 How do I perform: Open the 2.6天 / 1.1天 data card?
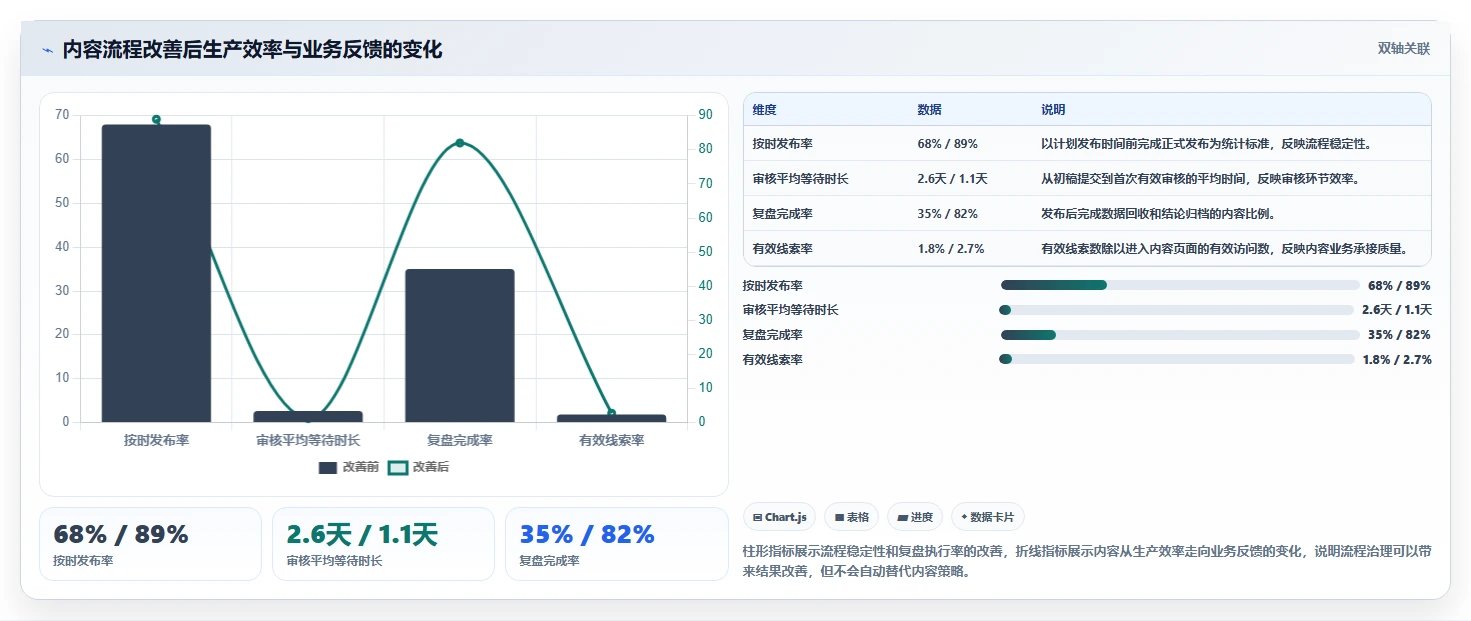pyautogui.click(x=383, y=544)
